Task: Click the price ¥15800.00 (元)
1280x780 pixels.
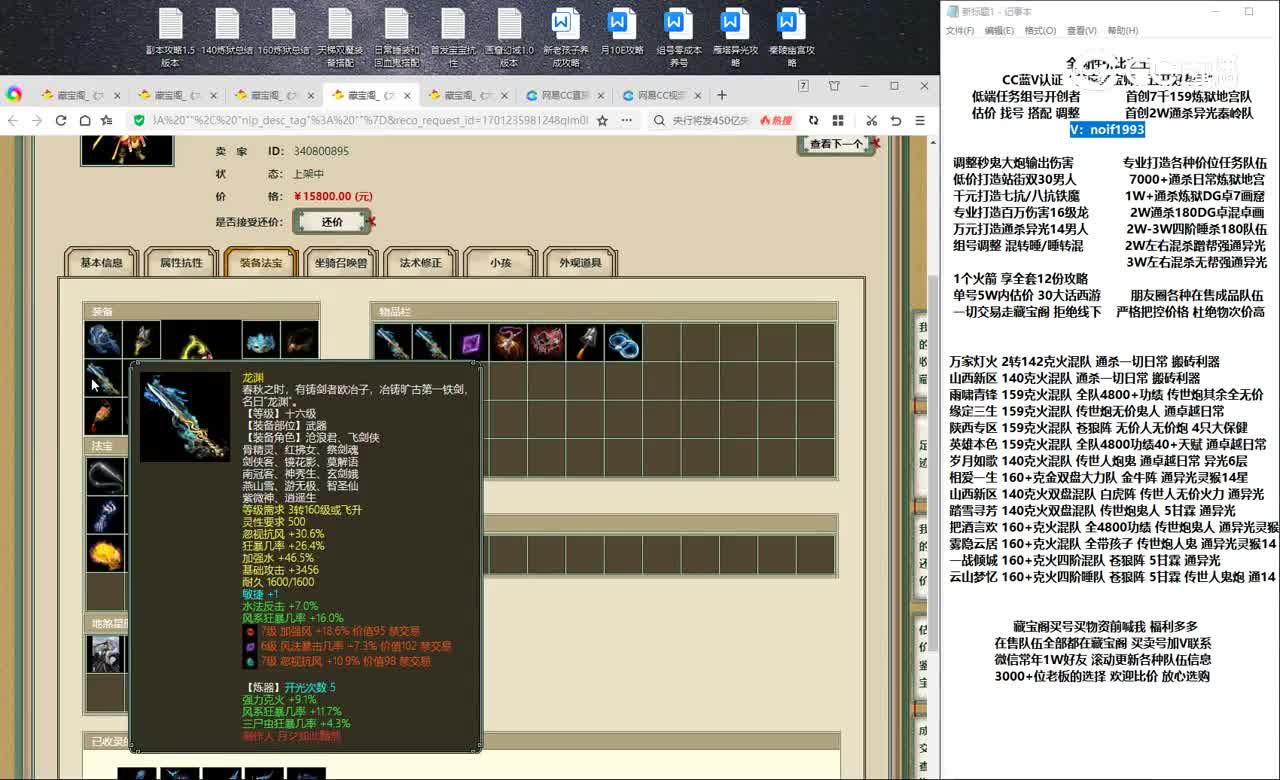Action: (x=333, y=196)
